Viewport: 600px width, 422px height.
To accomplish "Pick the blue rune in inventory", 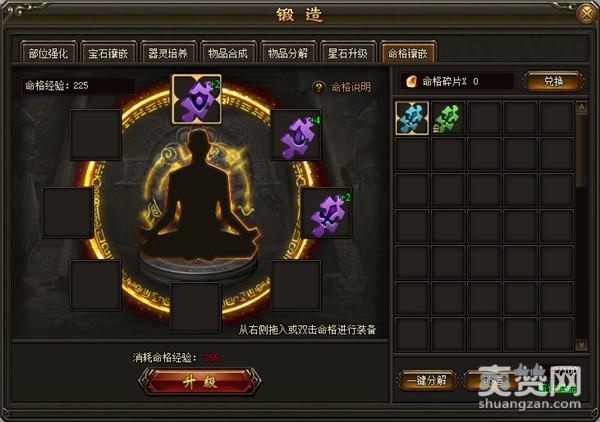I will [x=412, y=118].
